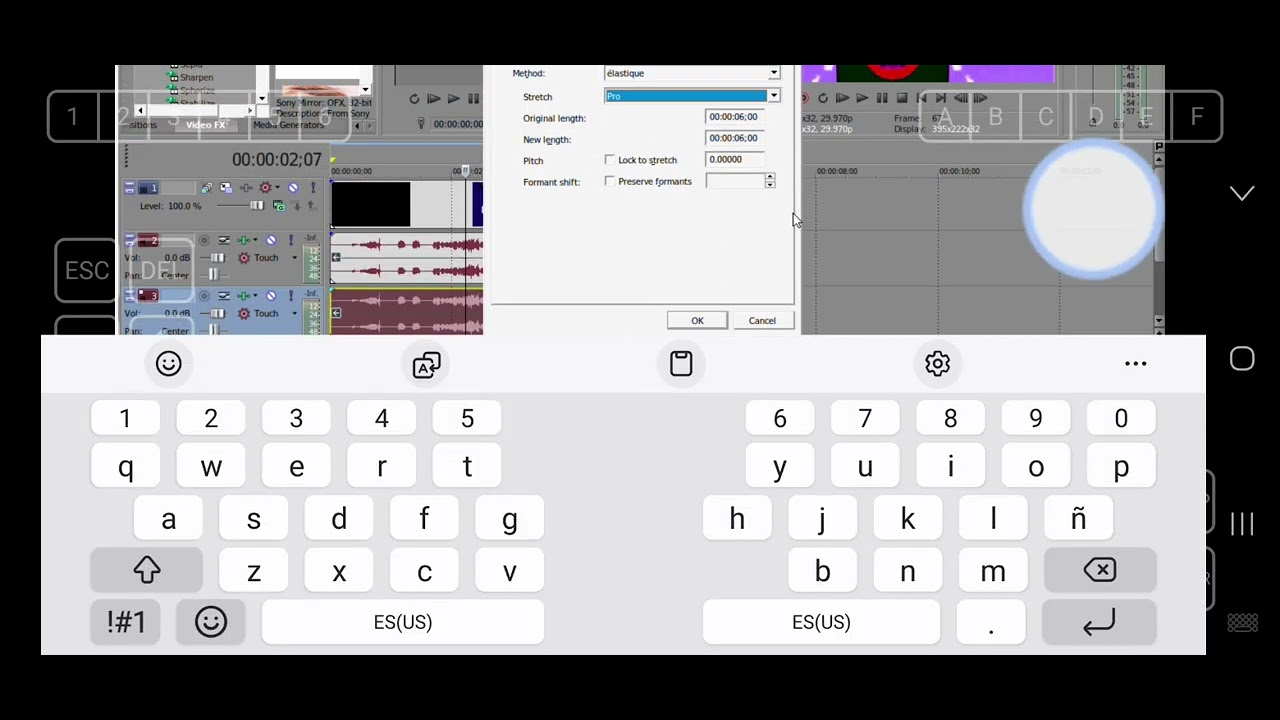Click play in the preview window
Screen dimensions: 1280x720
coord(863,98)
